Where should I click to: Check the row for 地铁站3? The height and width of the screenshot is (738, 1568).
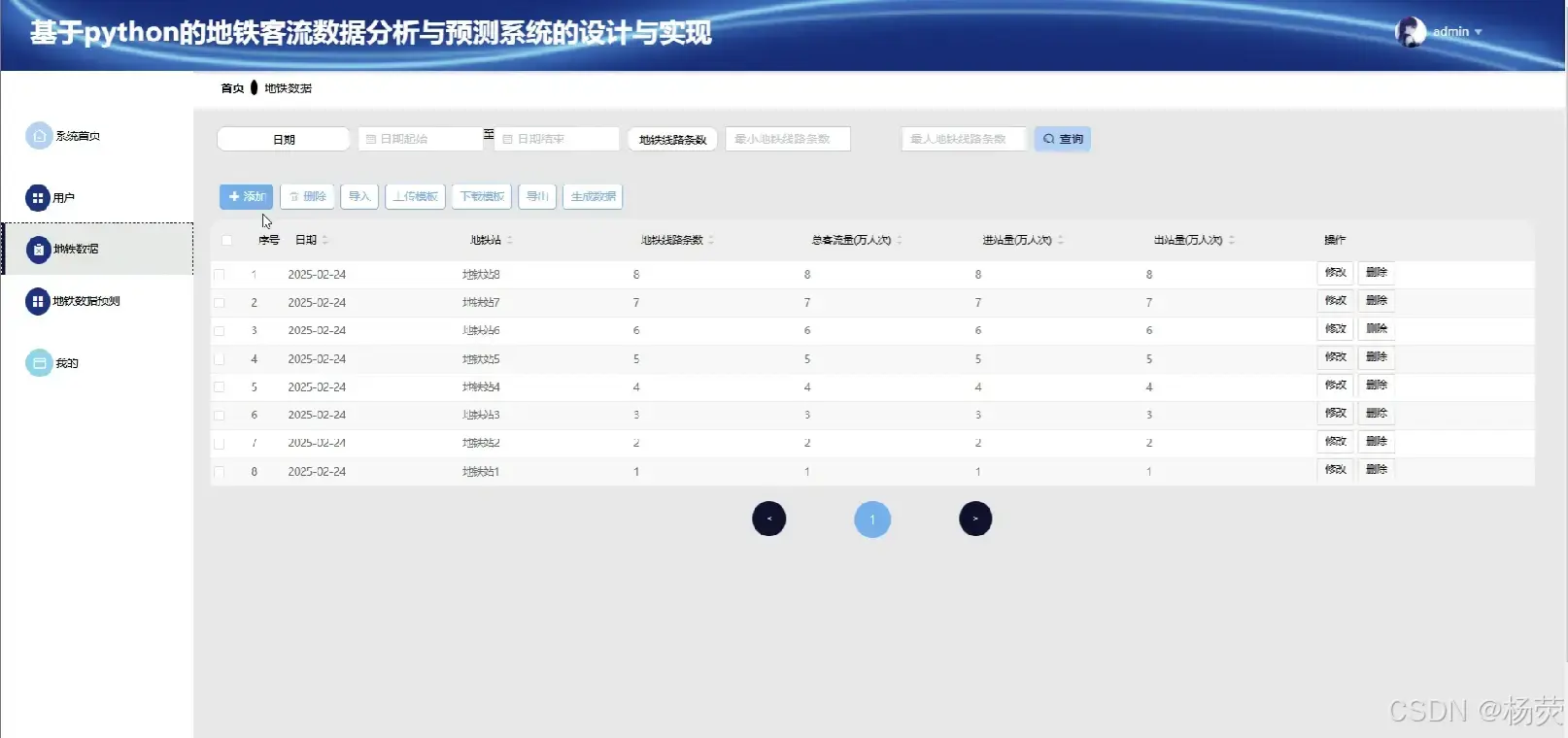219,416
